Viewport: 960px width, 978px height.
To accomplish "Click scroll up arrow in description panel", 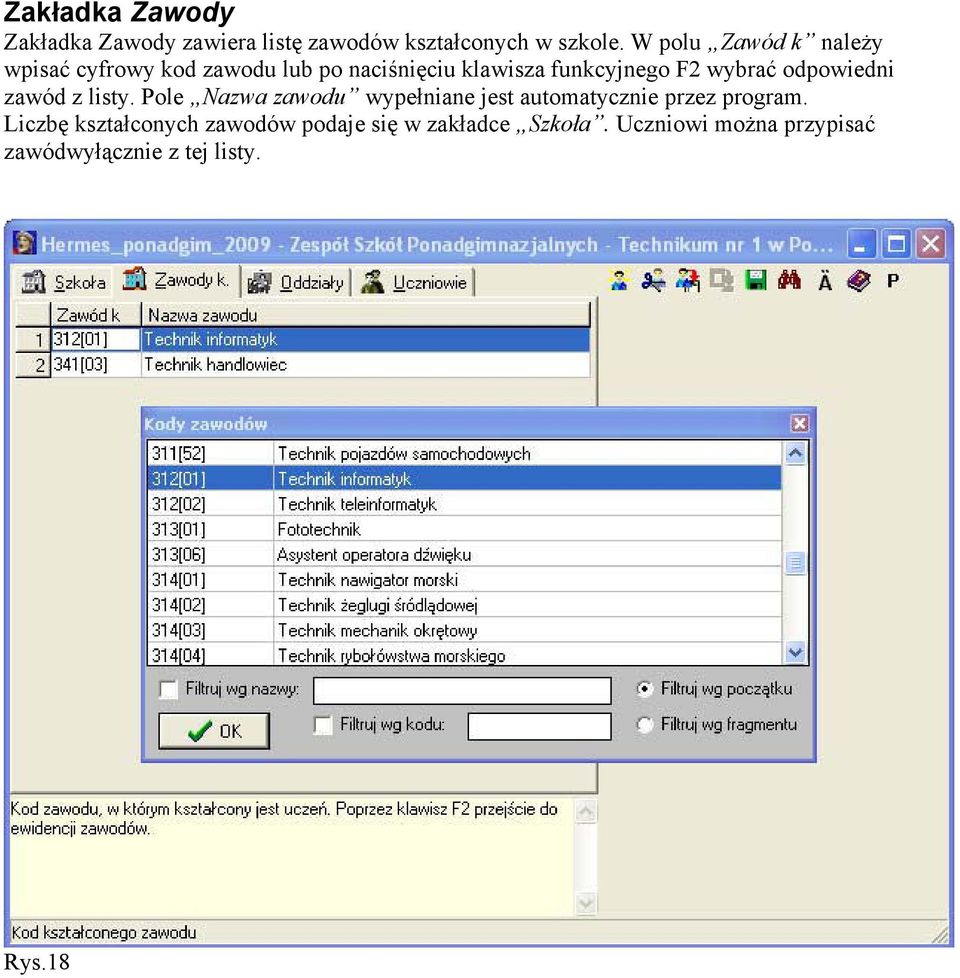I will click(x=585, y=811).
